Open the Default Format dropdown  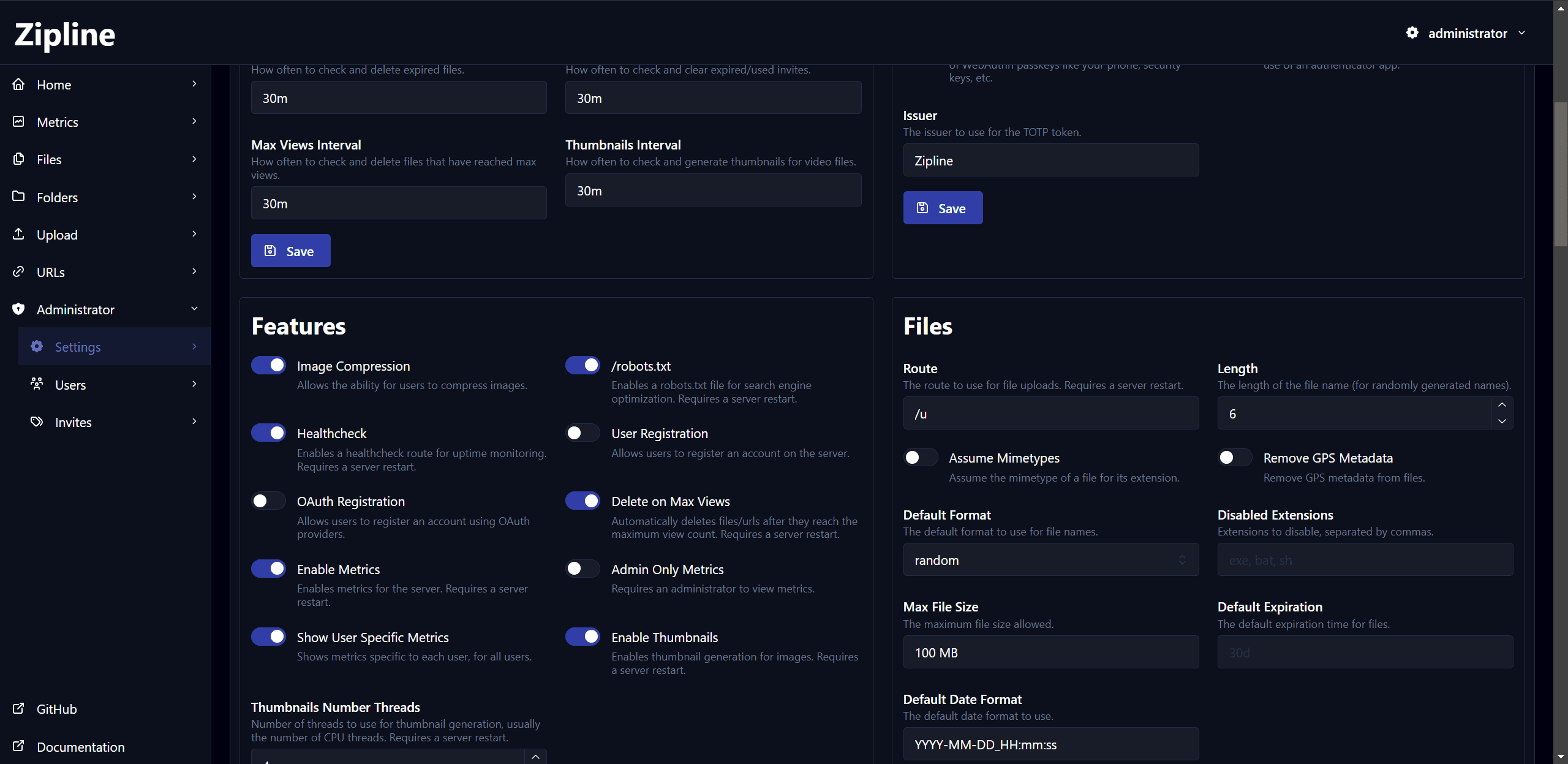(1050, 559)
